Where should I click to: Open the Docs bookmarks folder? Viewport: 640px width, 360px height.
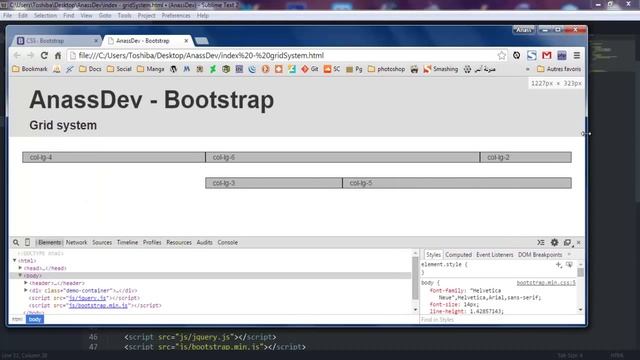coord(90,69)
